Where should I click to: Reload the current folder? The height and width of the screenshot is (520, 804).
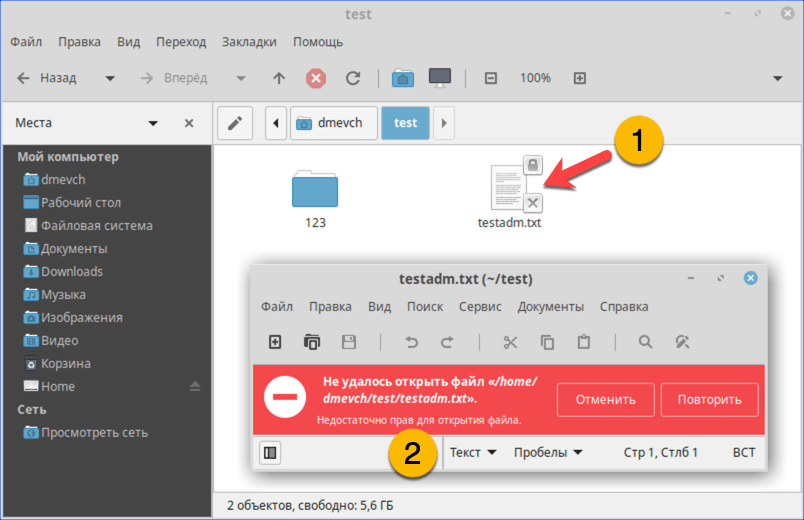(353, 78)
